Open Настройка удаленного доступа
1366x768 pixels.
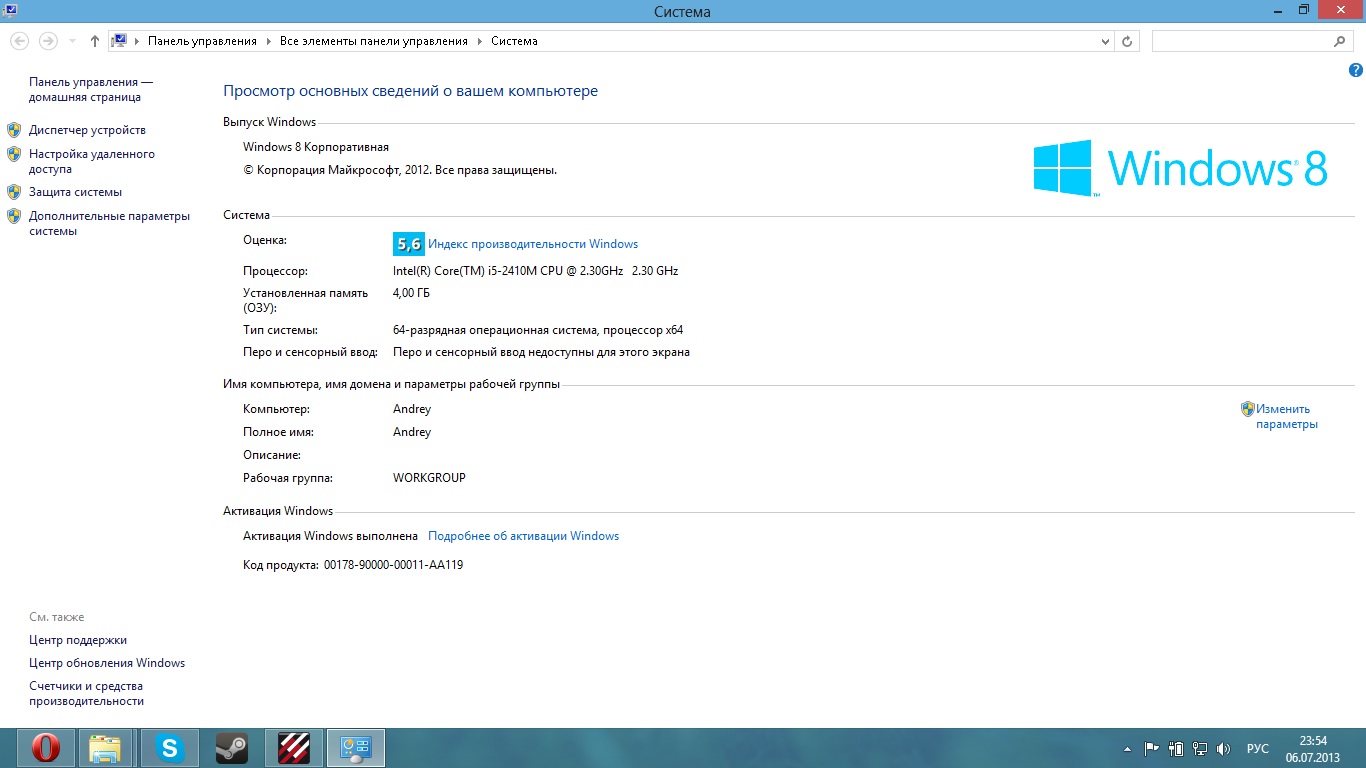(92, 162)
